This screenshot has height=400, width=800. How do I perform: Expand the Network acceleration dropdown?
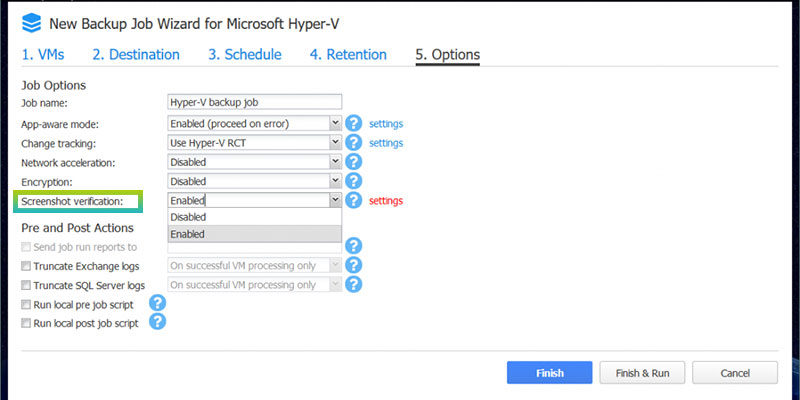point(335,162)
